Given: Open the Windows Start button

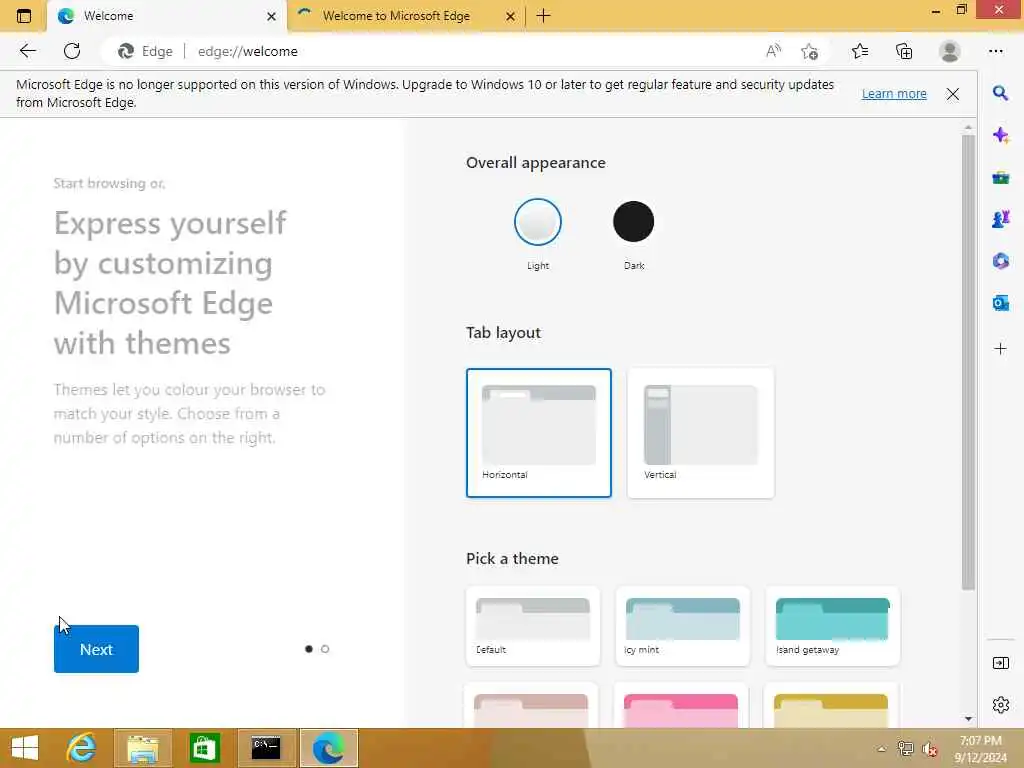Looking at the screenshot, I should click(x=25, y=748).
